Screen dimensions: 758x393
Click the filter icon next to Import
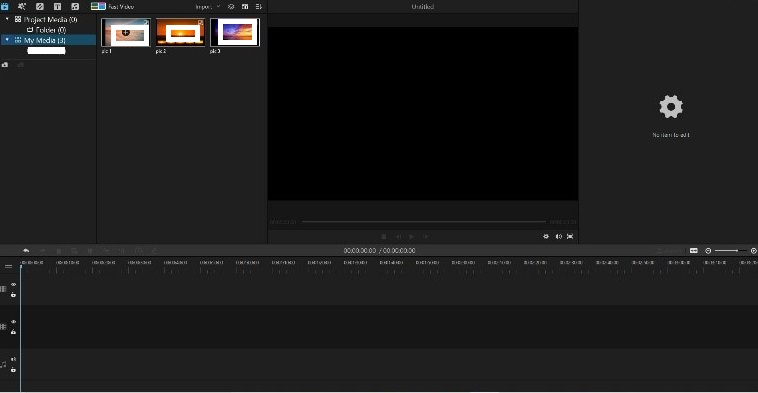tap(231, 7)
